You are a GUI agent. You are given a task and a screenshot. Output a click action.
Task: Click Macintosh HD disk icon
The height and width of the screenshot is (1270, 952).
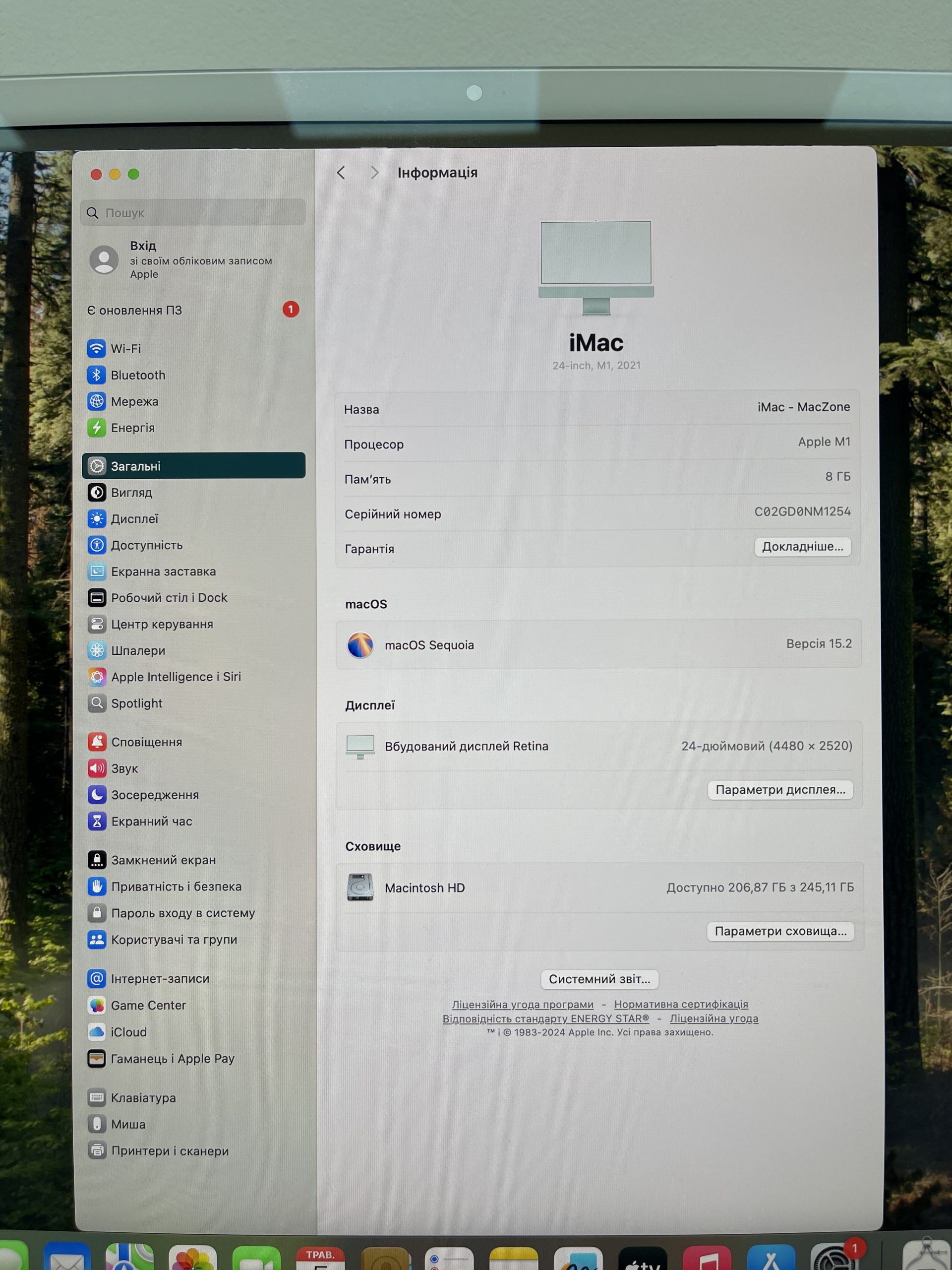pyautogui.click(x=360, y=888)
